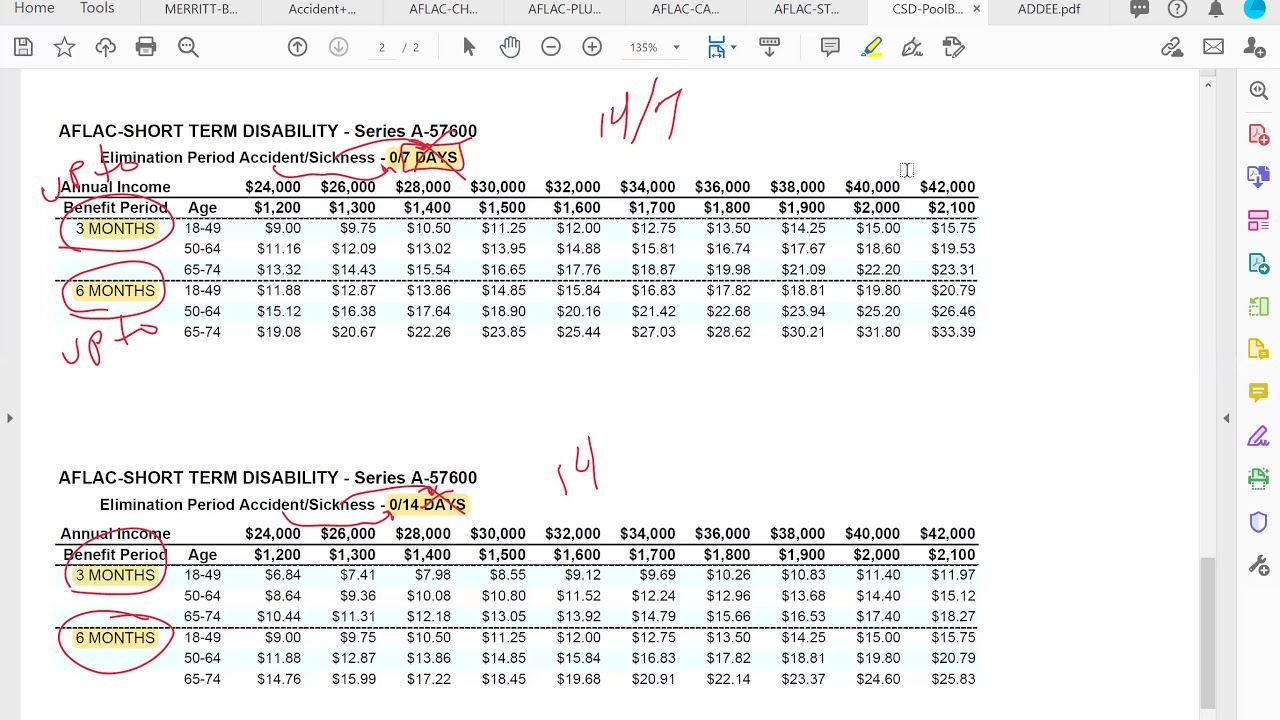
Task: Open the wrench more tools icon
Action: 1258,565
